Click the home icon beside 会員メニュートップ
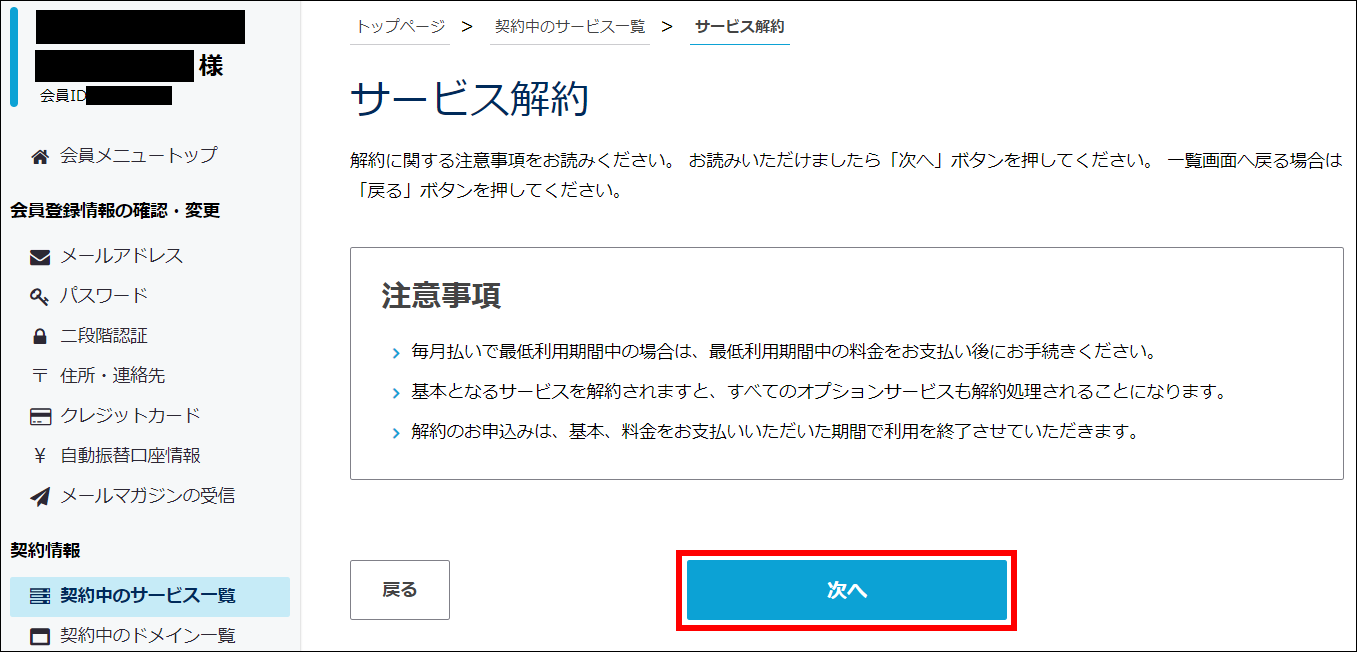This screenshot has height=652, width=1357. [x=40, y=156]
